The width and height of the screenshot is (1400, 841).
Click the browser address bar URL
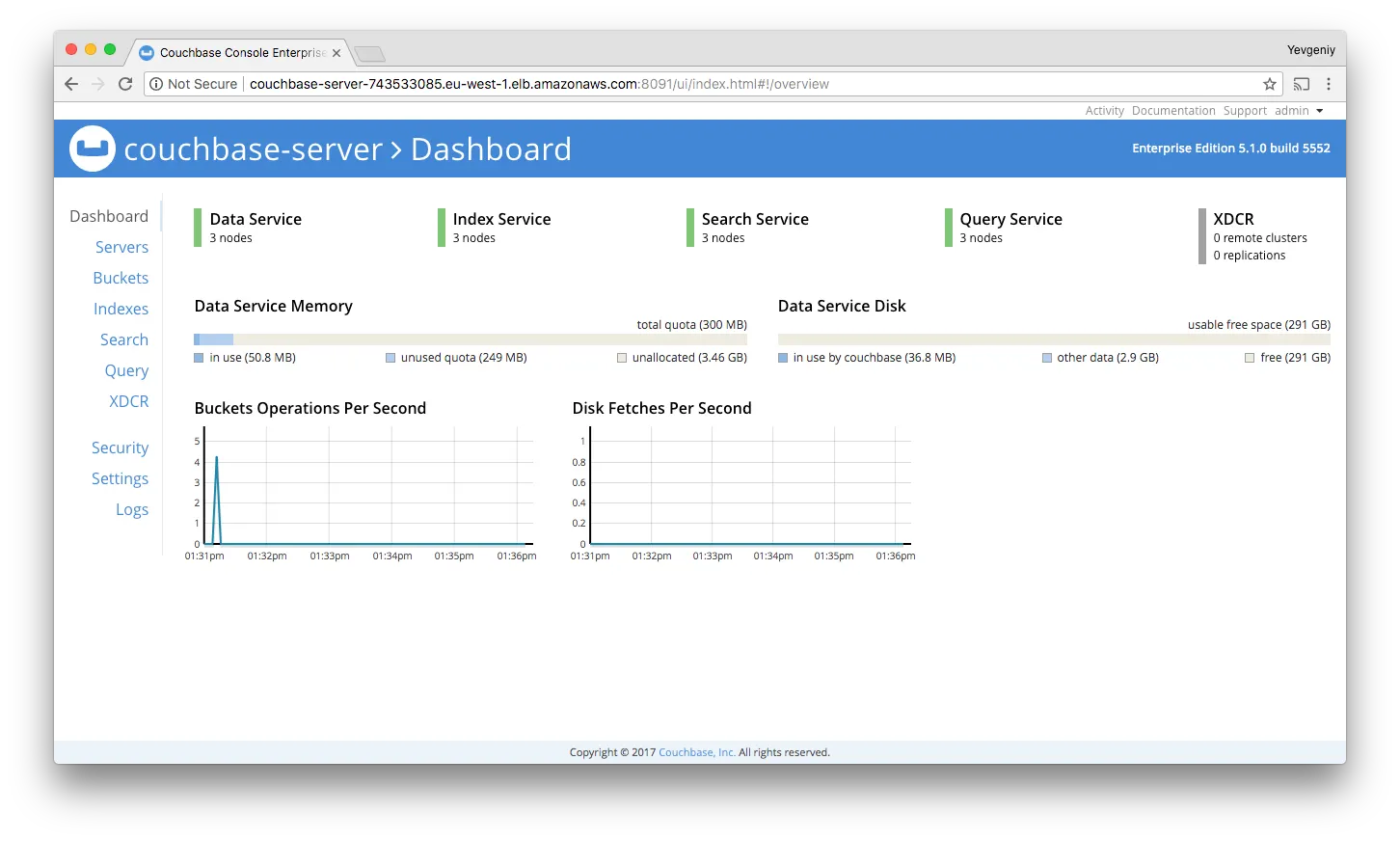pos(539,84)
